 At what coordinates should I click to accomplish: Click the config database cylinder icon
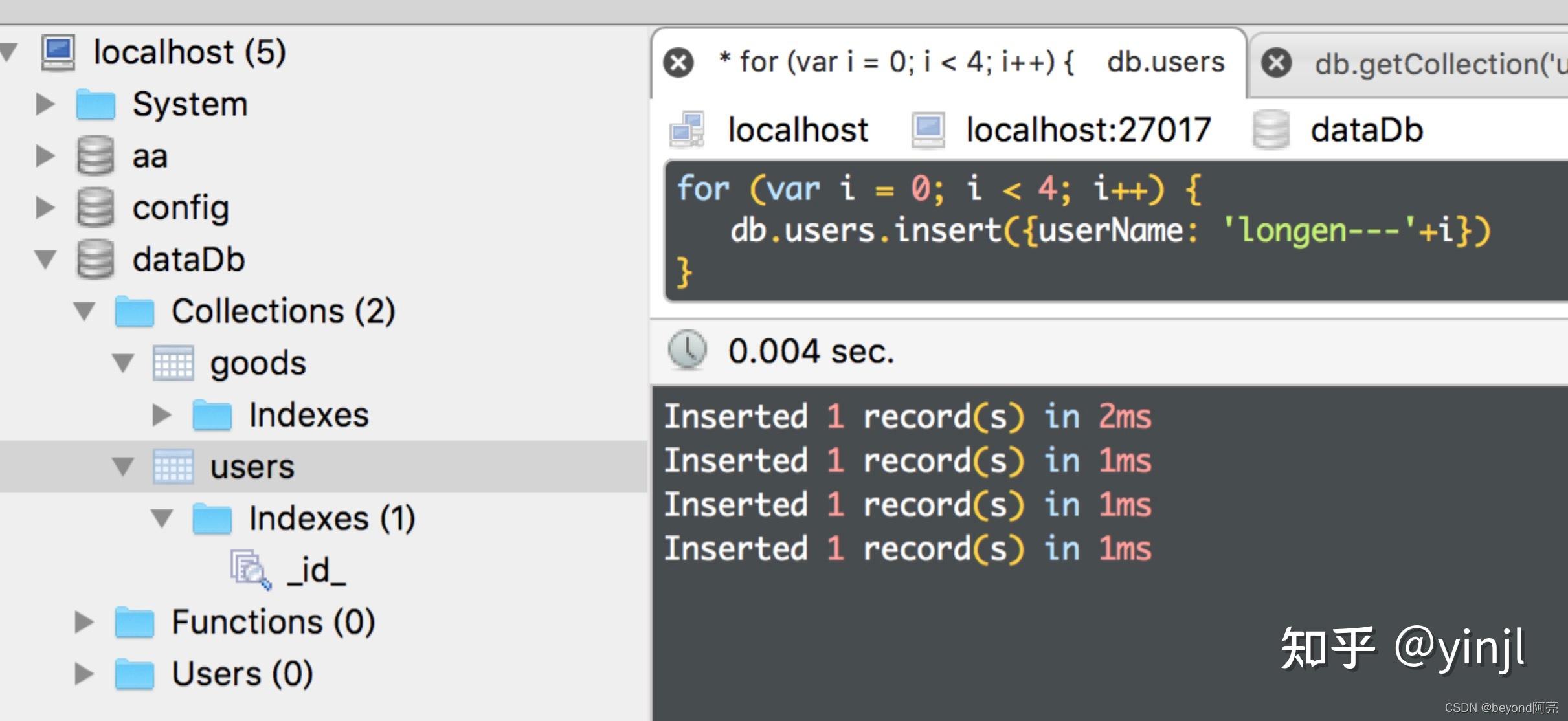[95, 208]
